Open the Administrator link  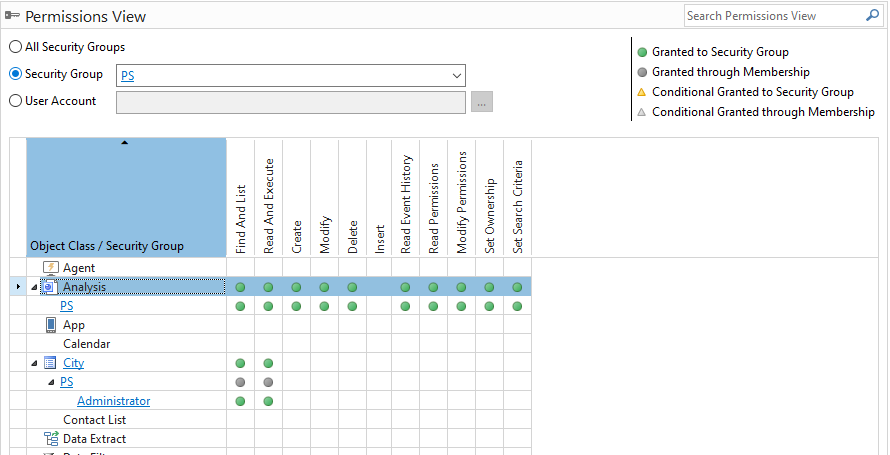[113, 401]
